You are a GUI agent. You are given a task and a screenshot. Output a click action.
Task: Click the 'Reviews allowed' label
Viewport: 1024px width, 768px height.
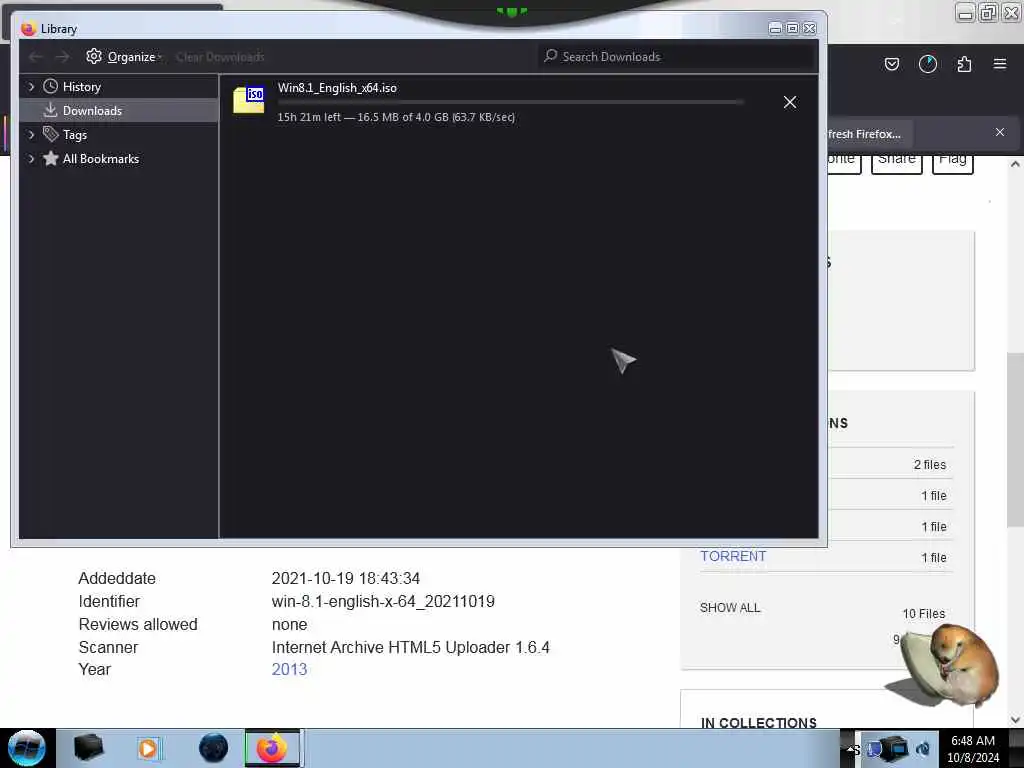(x=138, y=624)
